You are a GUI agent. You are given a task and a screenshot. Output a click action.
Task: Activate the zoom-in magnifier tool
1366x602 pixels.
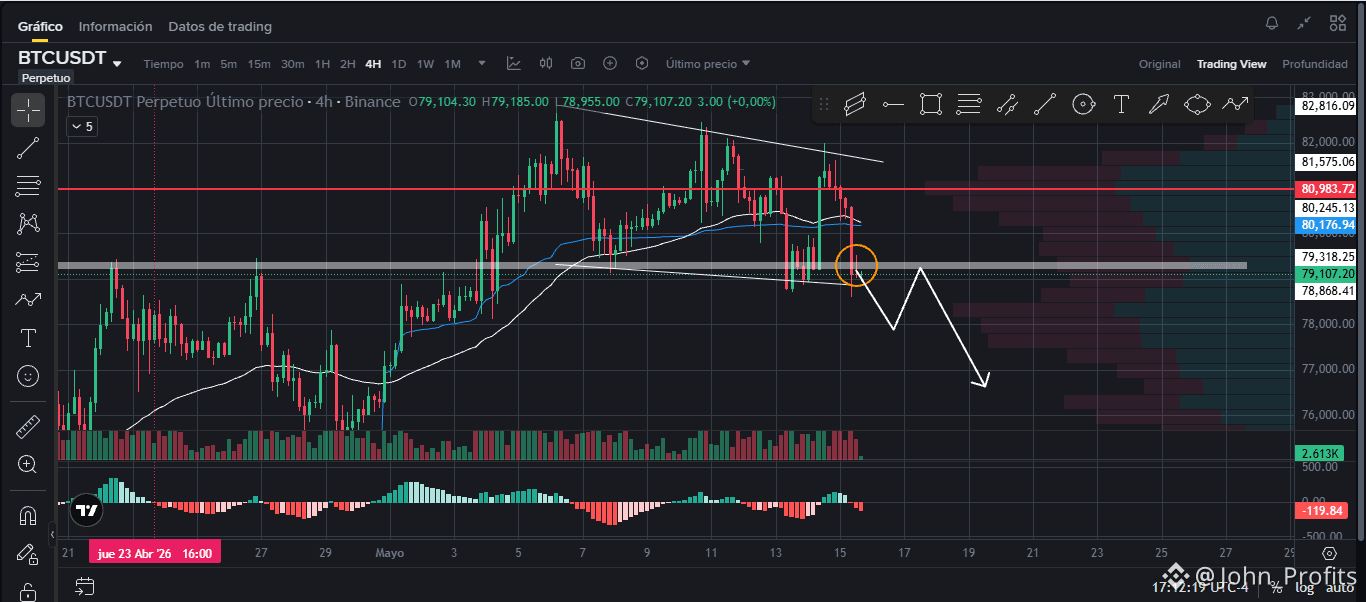pyautogui.click(x=28, y=464)
